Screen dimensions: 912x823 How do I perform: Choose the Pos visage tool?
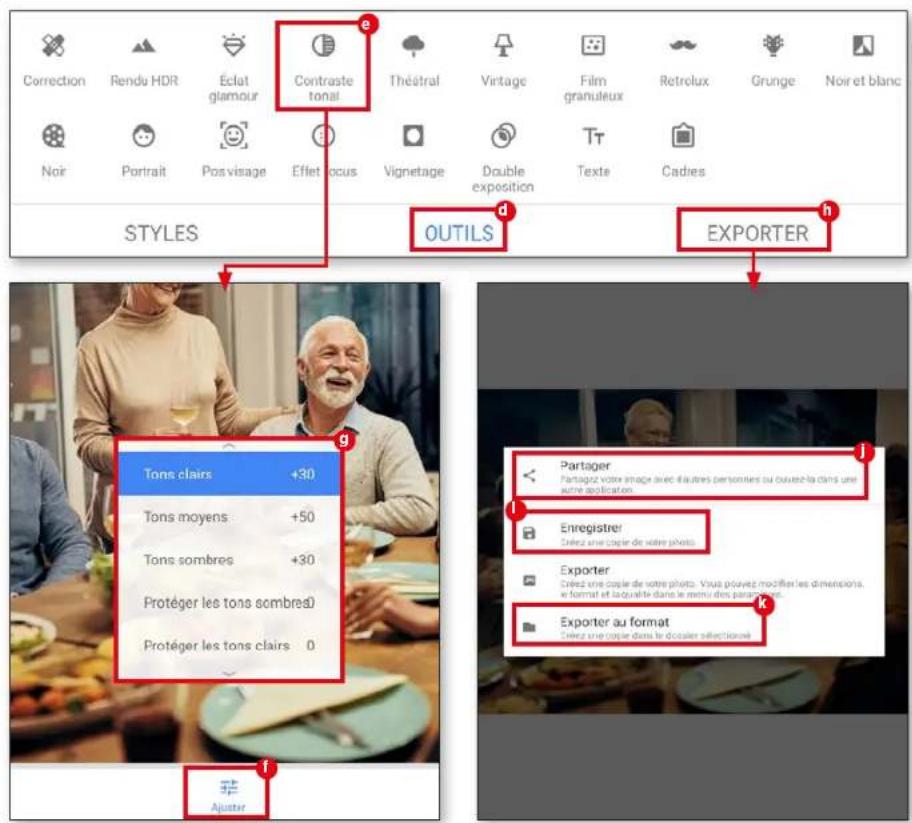click(234, 151)
